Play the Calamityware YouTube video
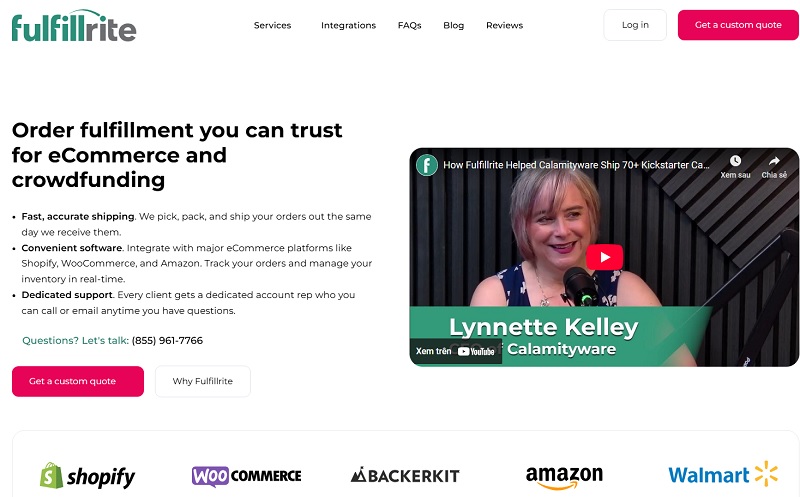800x497 pixels. point(604,257)
